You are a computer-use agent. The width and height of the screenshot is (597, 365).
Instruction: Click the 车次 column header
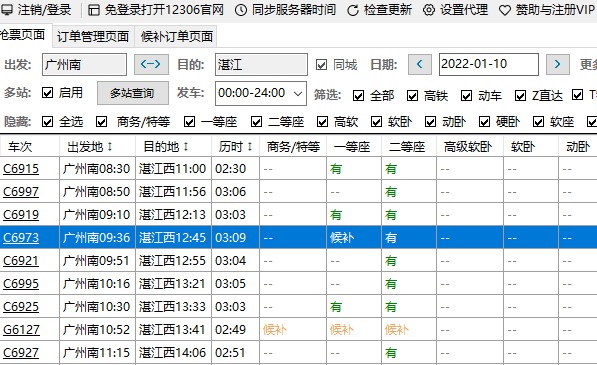[29, 147]
